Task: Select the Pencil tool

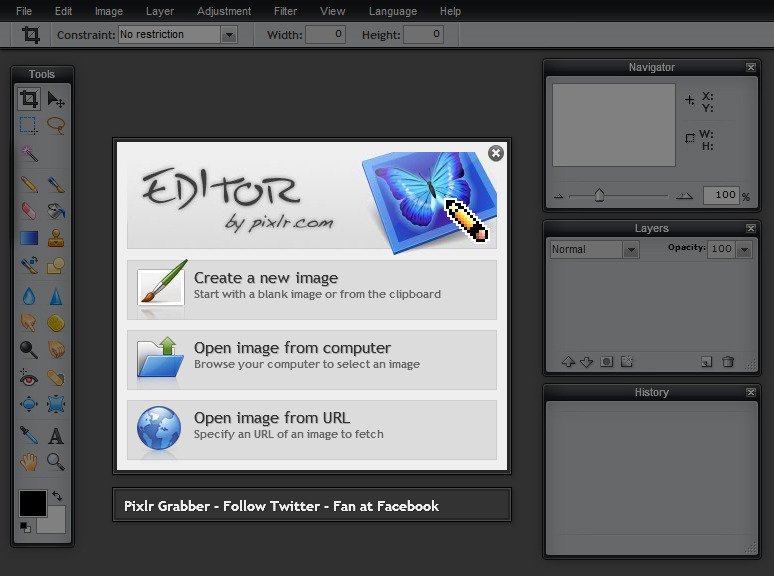Action: [29, 185]
